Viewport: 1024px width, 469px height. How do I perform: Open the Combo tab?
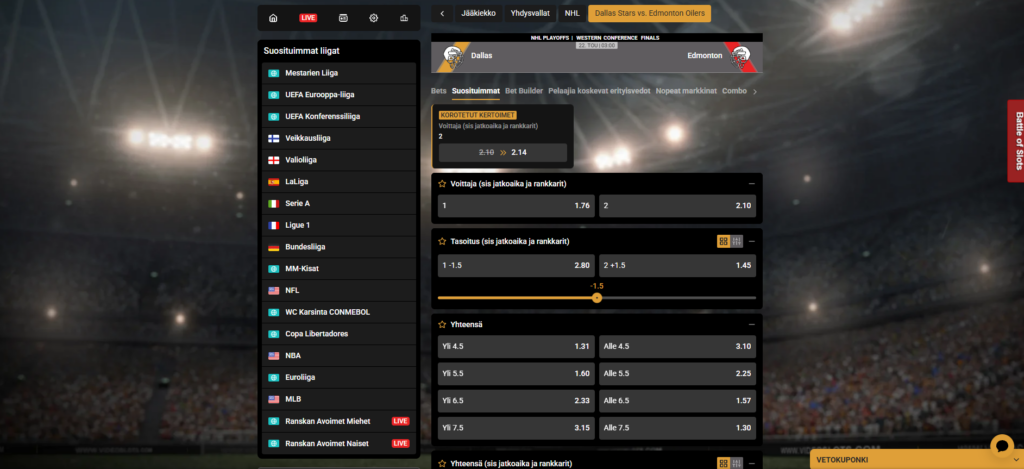click(x=734, y=91)
